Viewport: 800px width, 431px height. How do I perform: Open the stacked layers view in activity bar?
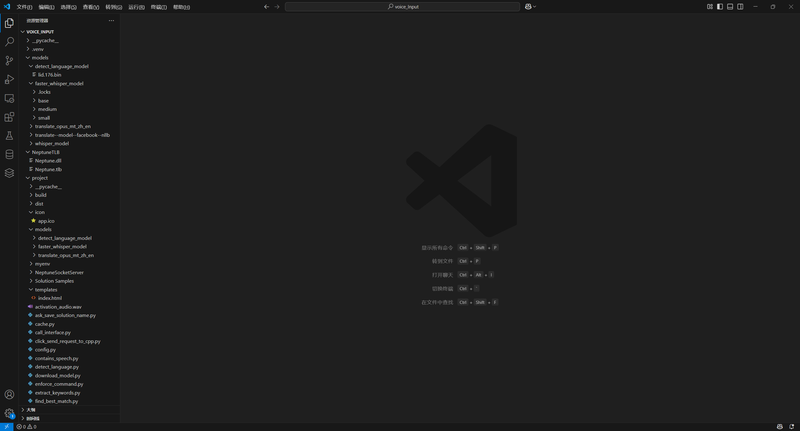coord(9,173)
